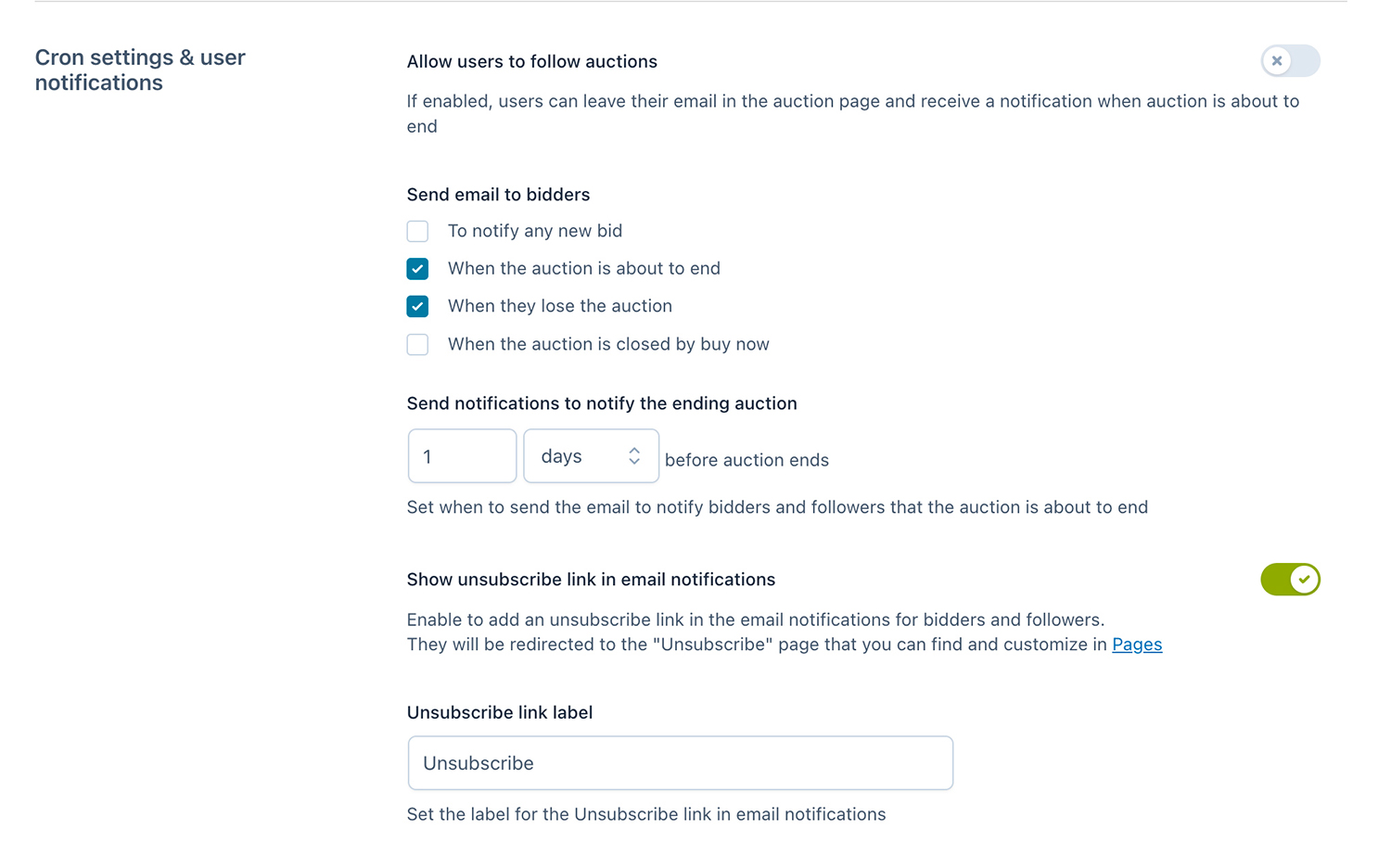Click 'Show unsubscribe link in email notifications' title
Screen dimensions: 1391x868
(x=591, y=580)
